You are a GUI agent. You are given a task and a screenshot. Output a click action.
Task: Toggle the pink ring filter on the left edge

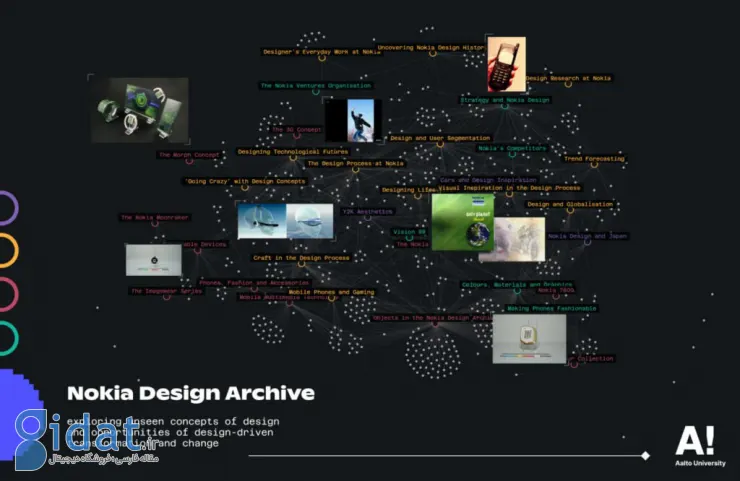pos(8,294)
